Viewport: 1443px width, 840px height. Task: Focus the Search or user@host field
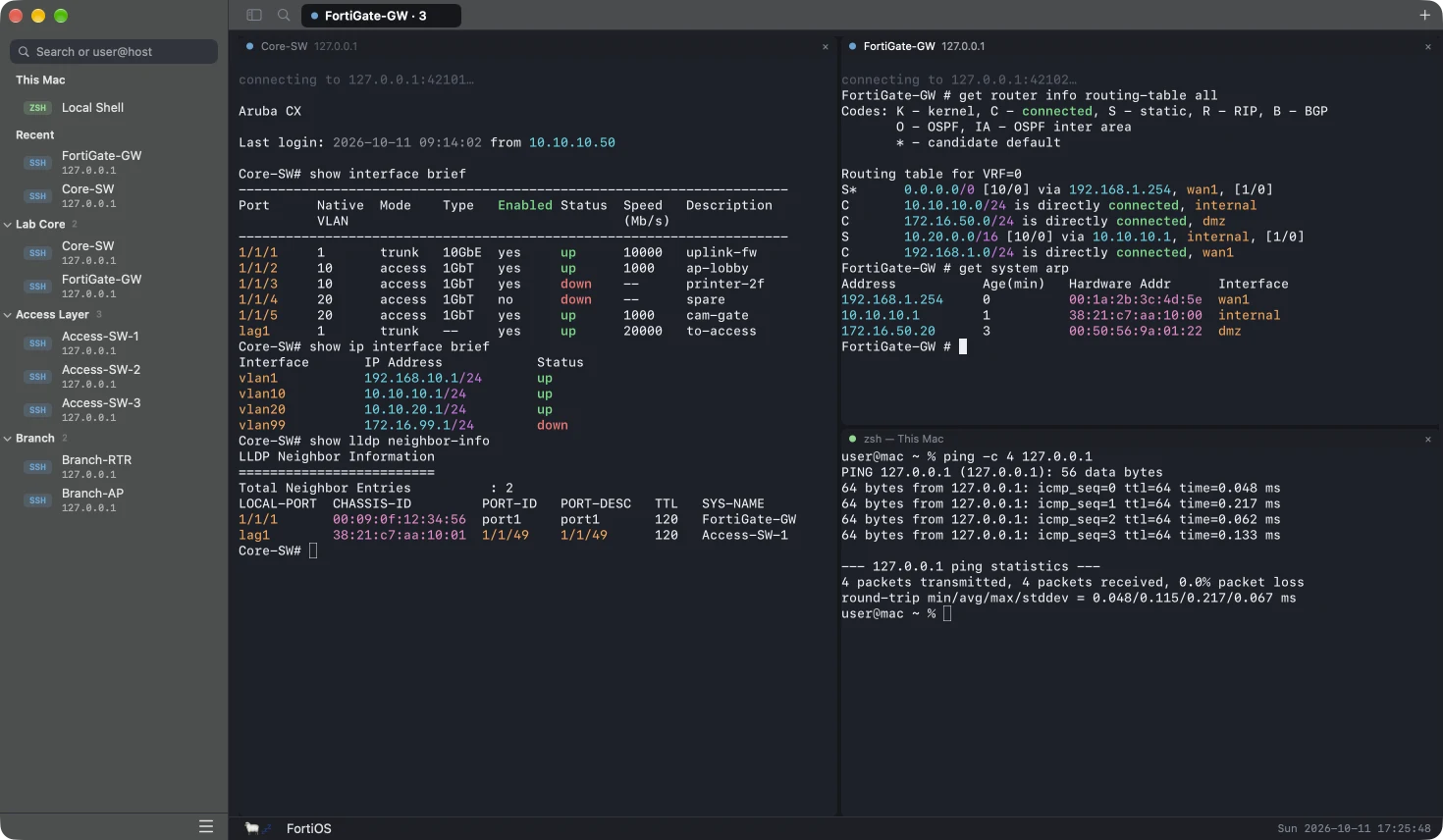click(114, 52)
